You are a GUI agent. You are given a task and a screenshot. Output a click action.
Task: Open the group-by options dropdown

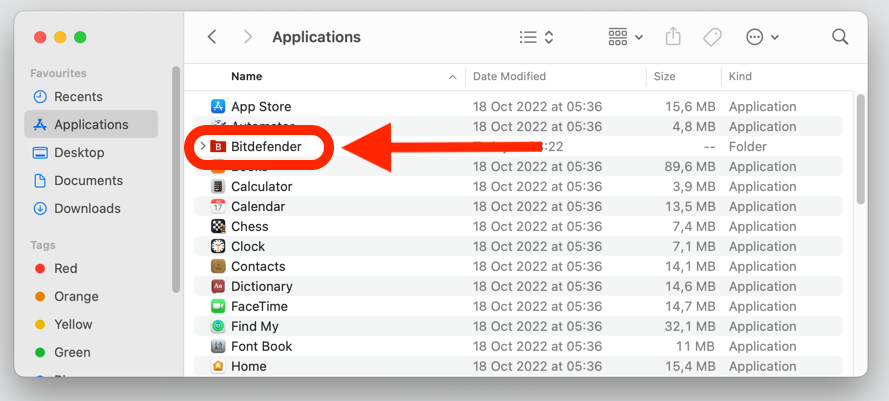(x=625, y=37)
